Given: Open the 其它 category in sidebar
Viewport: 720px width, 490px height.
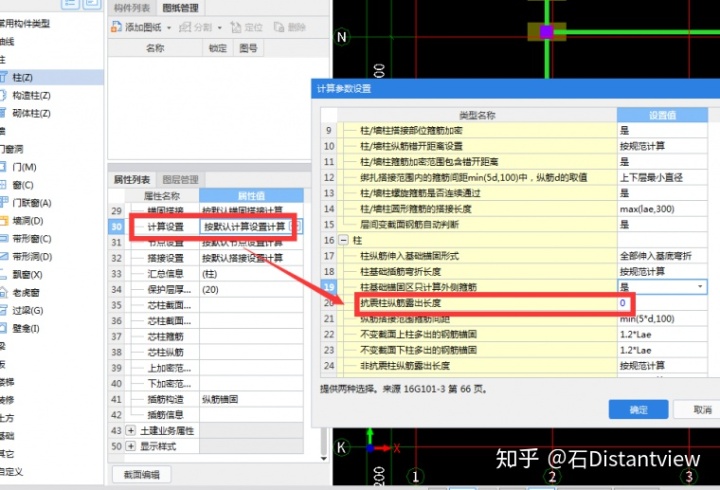Looking at the screenshot, I should tap(7, 453).
